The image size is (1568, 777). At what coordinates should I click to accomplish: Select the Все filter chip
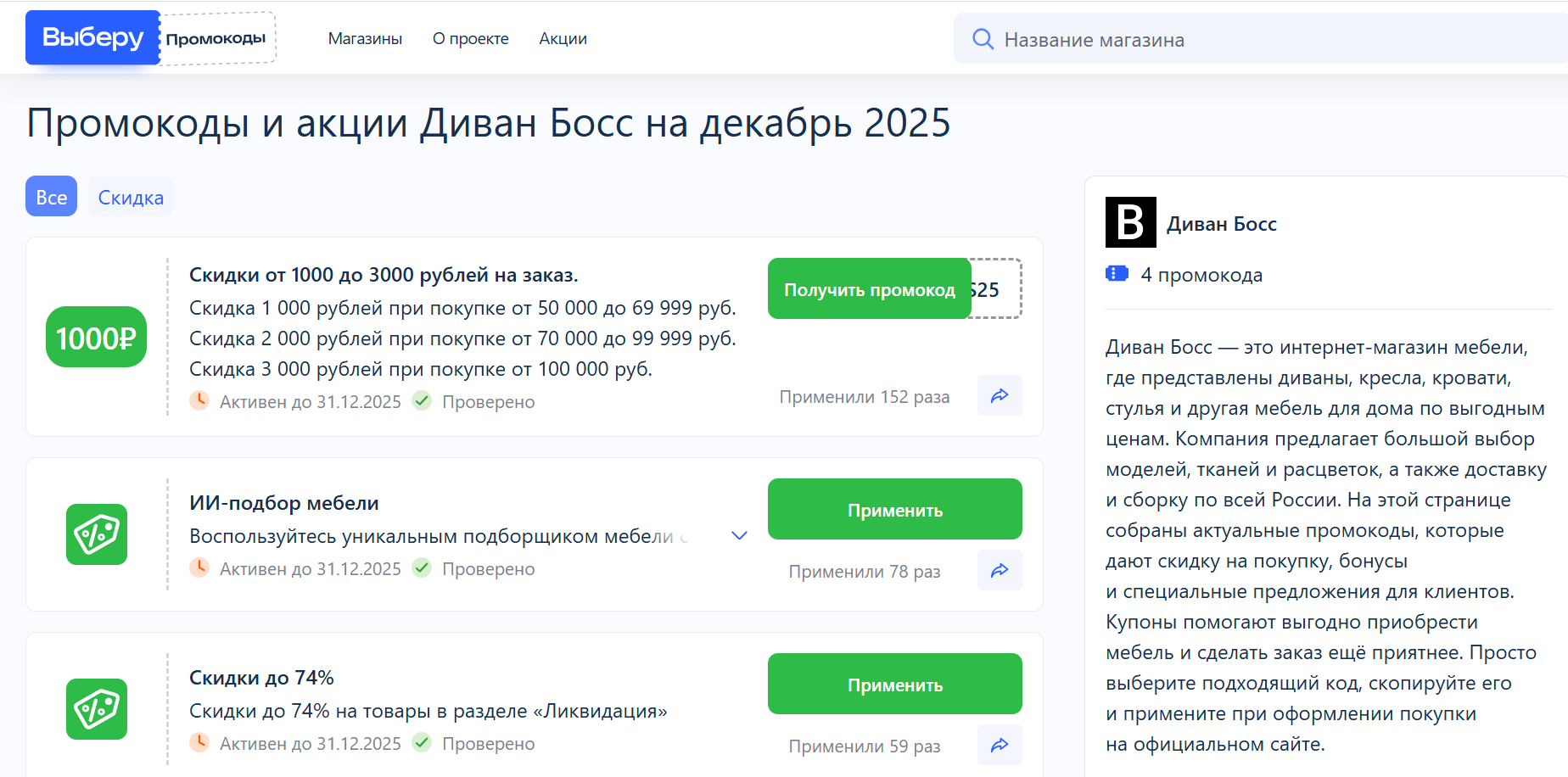point(50,196)
